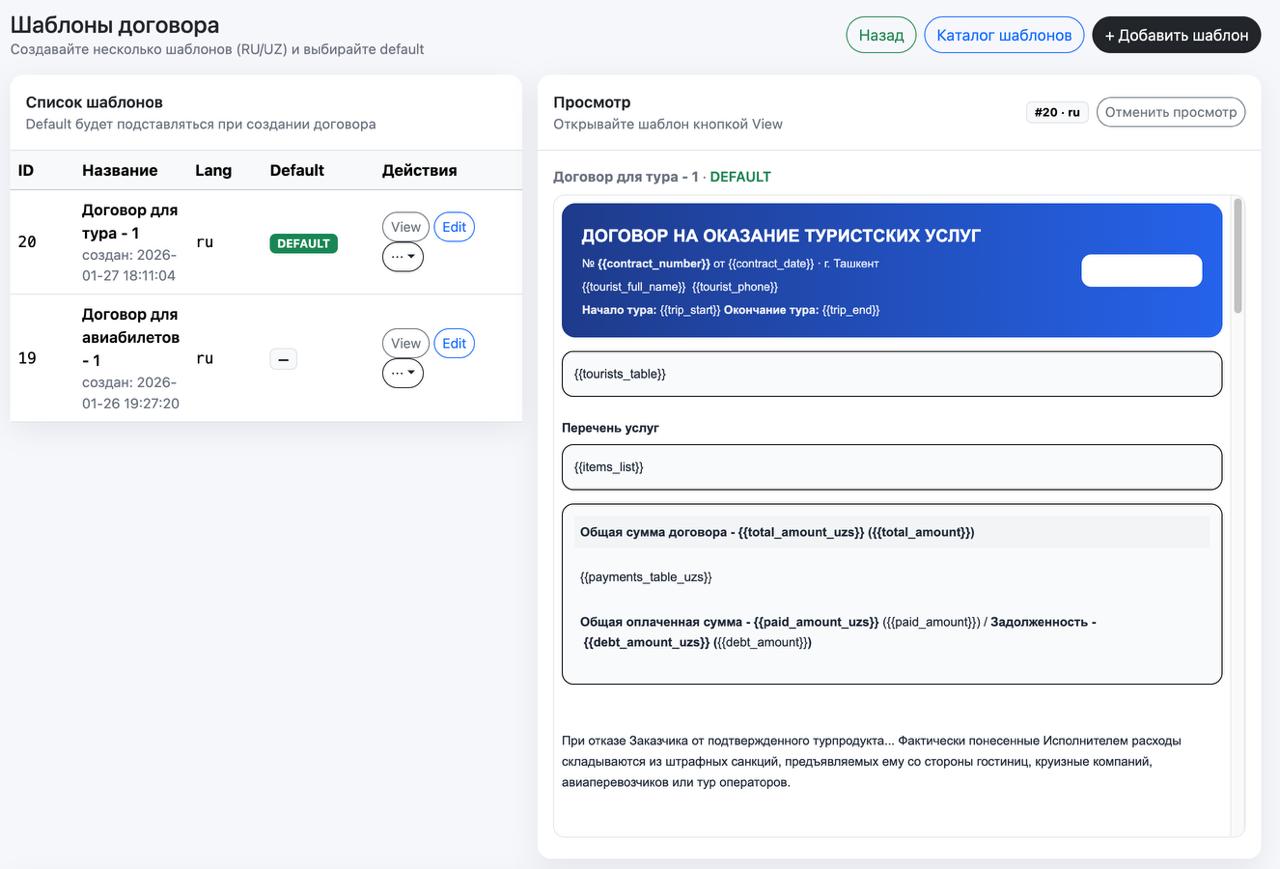This screenshot has height=869, width=1280.
Task: Expand more actions dropdown for template 20
Action: click(403, 257)
